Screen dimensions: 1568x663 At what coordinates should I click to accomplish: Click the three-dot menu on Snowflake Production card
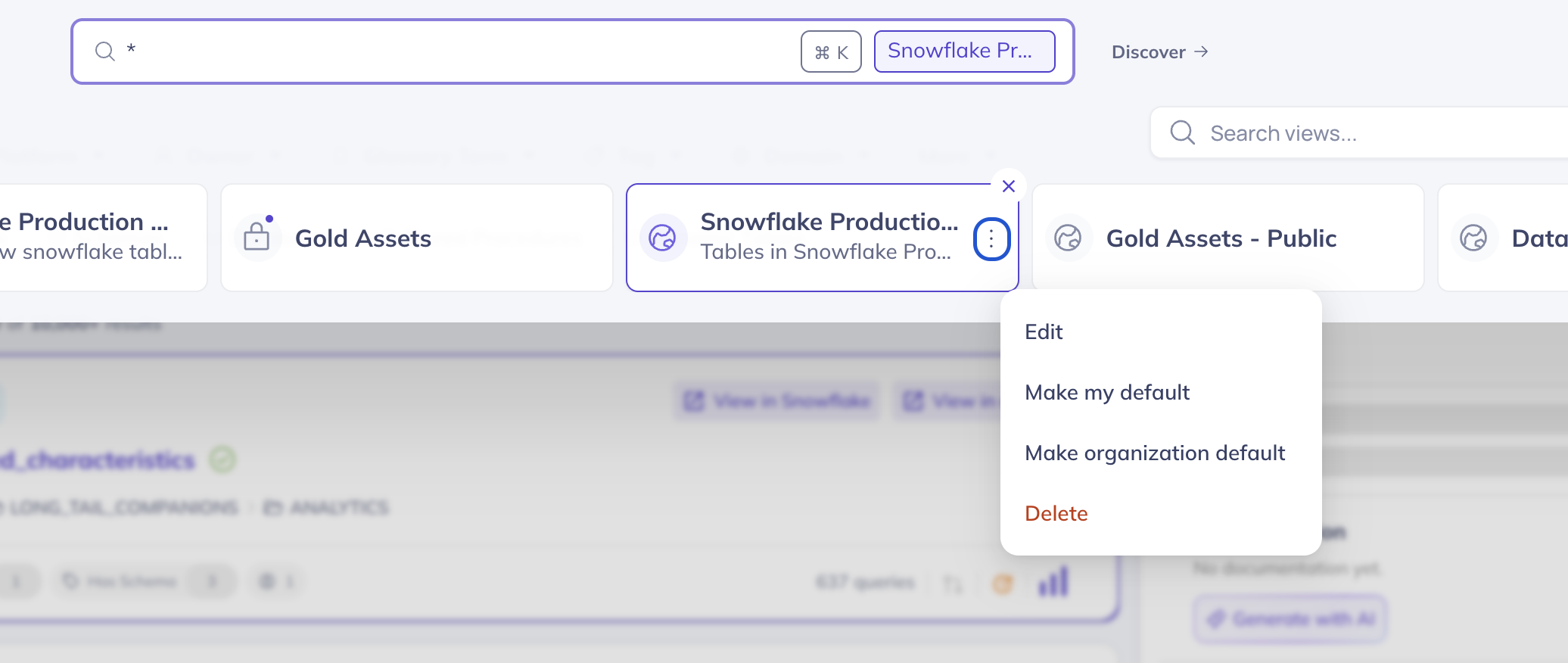click(x=991, y=239)
